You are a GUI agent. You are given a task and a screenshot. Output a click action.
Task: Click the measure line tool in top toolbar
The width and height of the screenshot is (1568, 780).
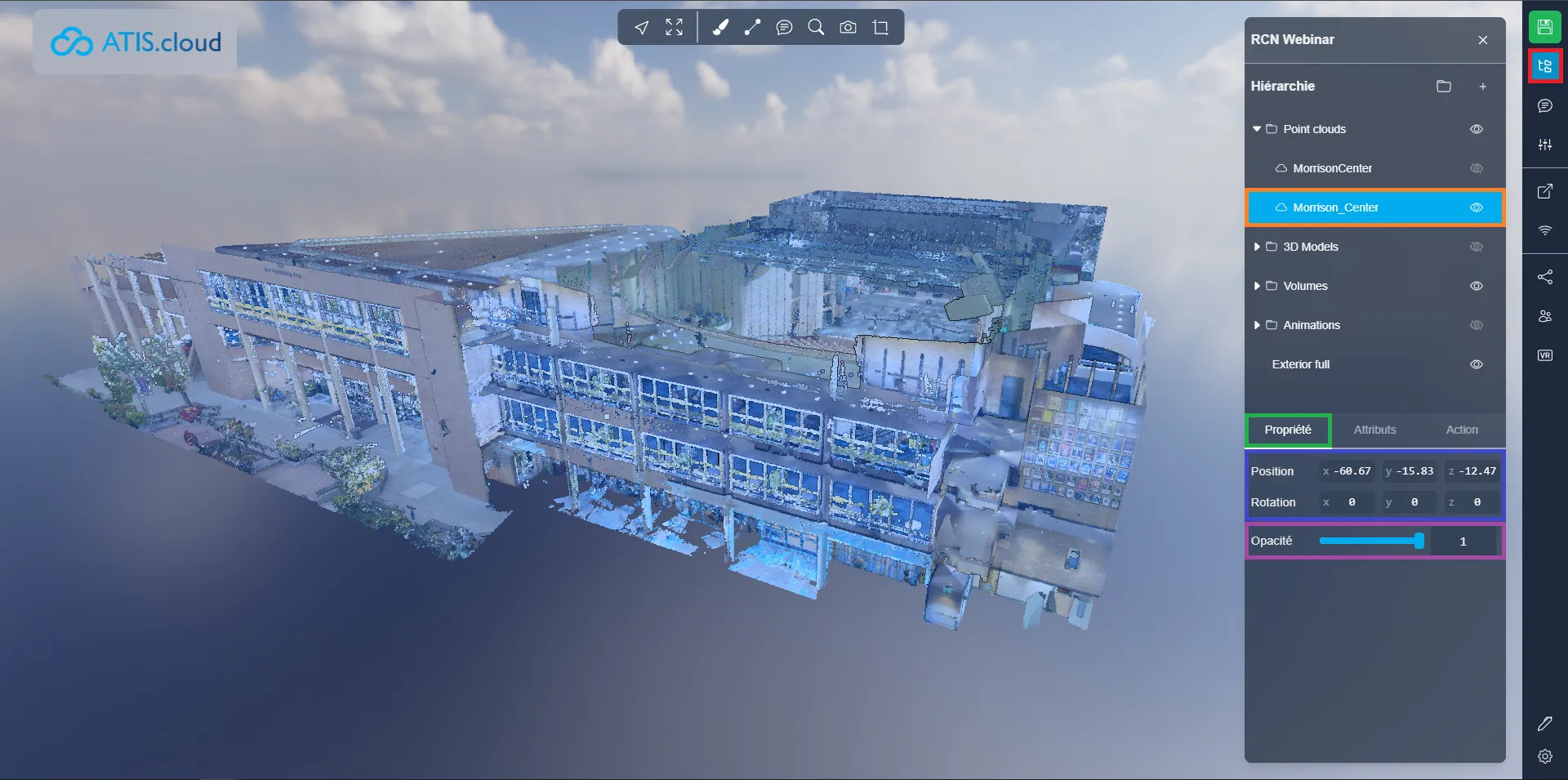[752, 28]
